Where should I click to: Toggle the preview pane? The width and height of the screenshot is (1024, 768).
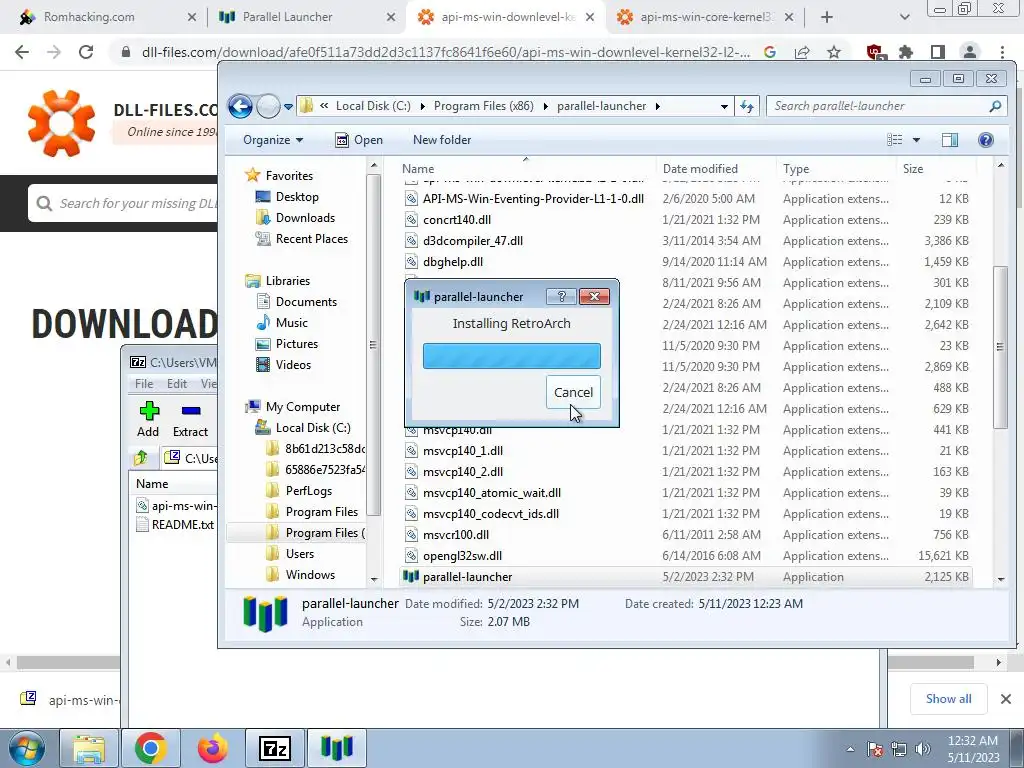pos(950,140)
